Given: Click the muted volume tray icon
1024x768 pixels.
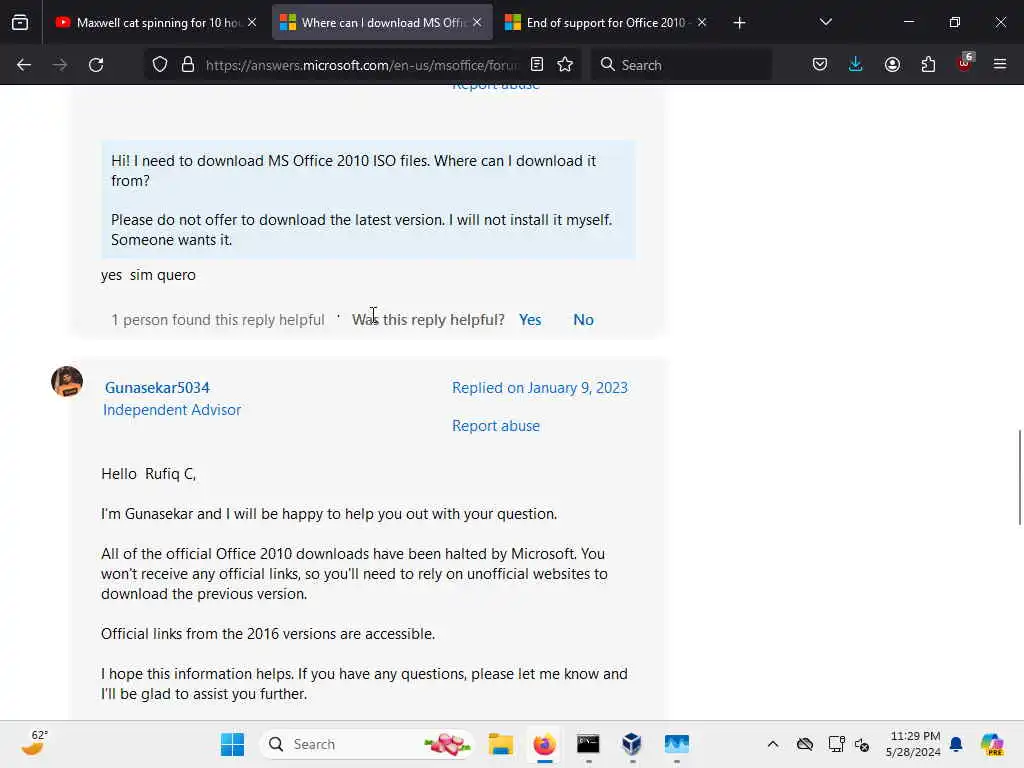Looking at the screenshot, I should [861, 744].
